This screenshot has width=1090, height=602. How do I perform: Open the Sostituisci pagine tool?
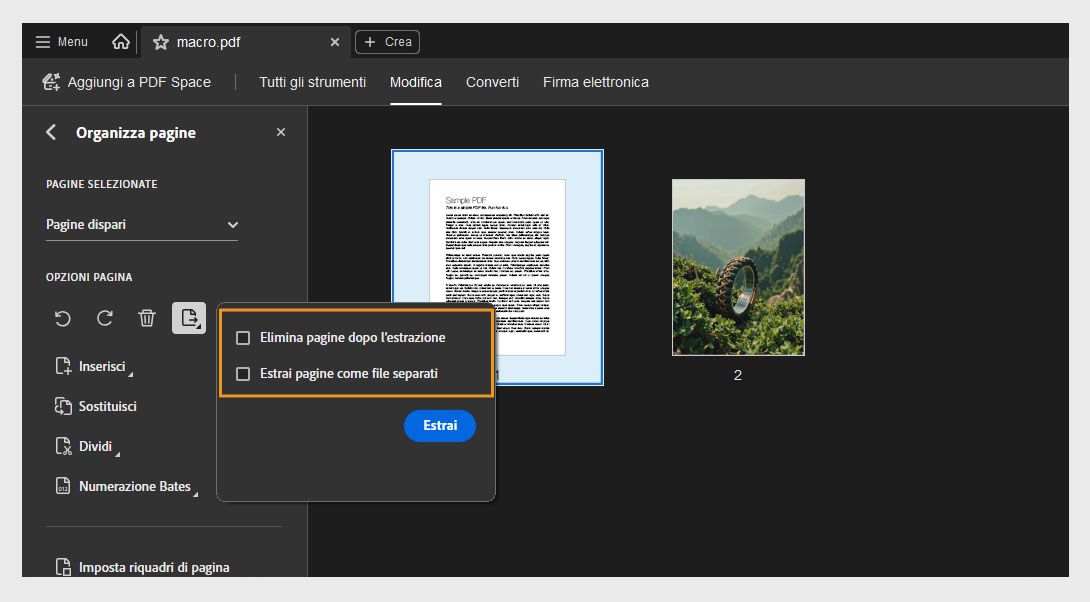click(x=107, y=406)
